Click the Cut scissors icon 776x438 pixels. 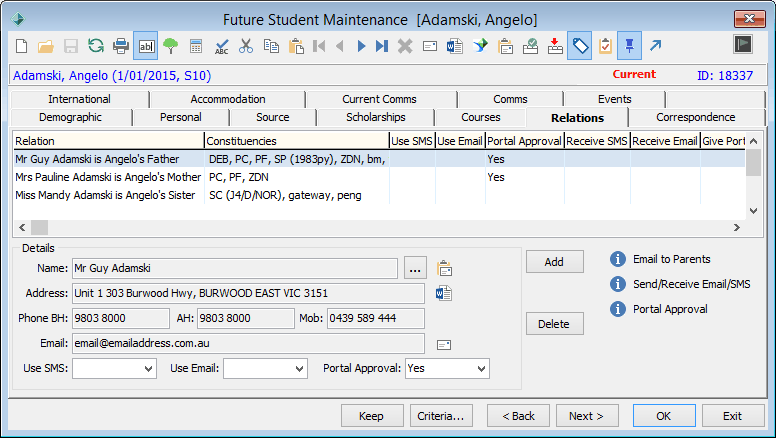(x=245, y=46)
